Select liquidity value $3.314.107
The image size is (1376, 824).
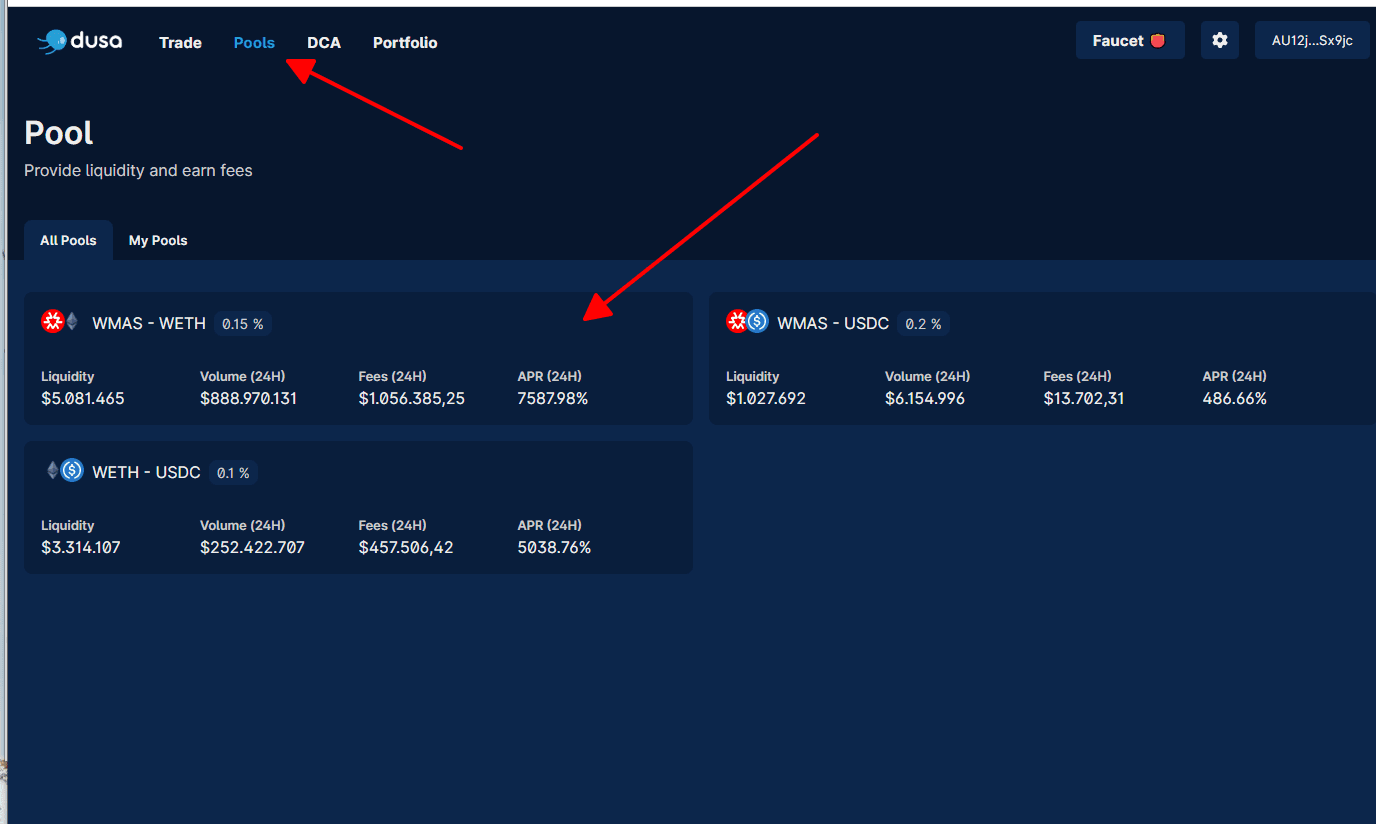[81, 547]
